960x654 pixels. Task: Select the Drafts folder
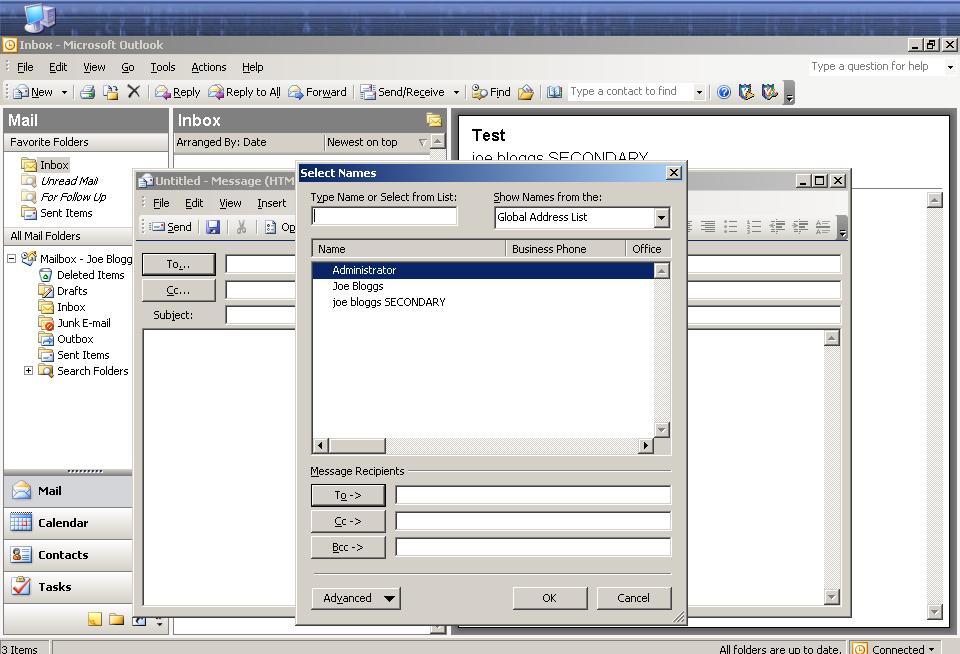tap(72, 291)
